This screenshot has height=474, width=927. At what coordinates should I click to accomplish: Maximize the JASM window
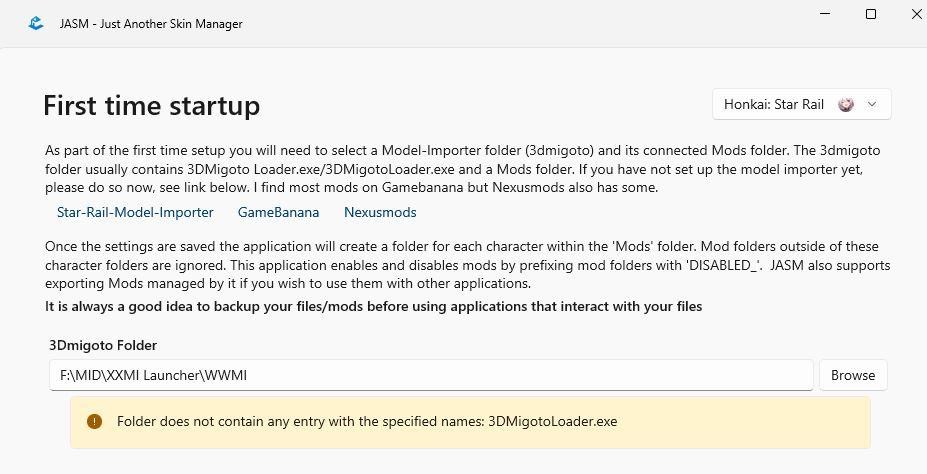click(x=871, y=14)
